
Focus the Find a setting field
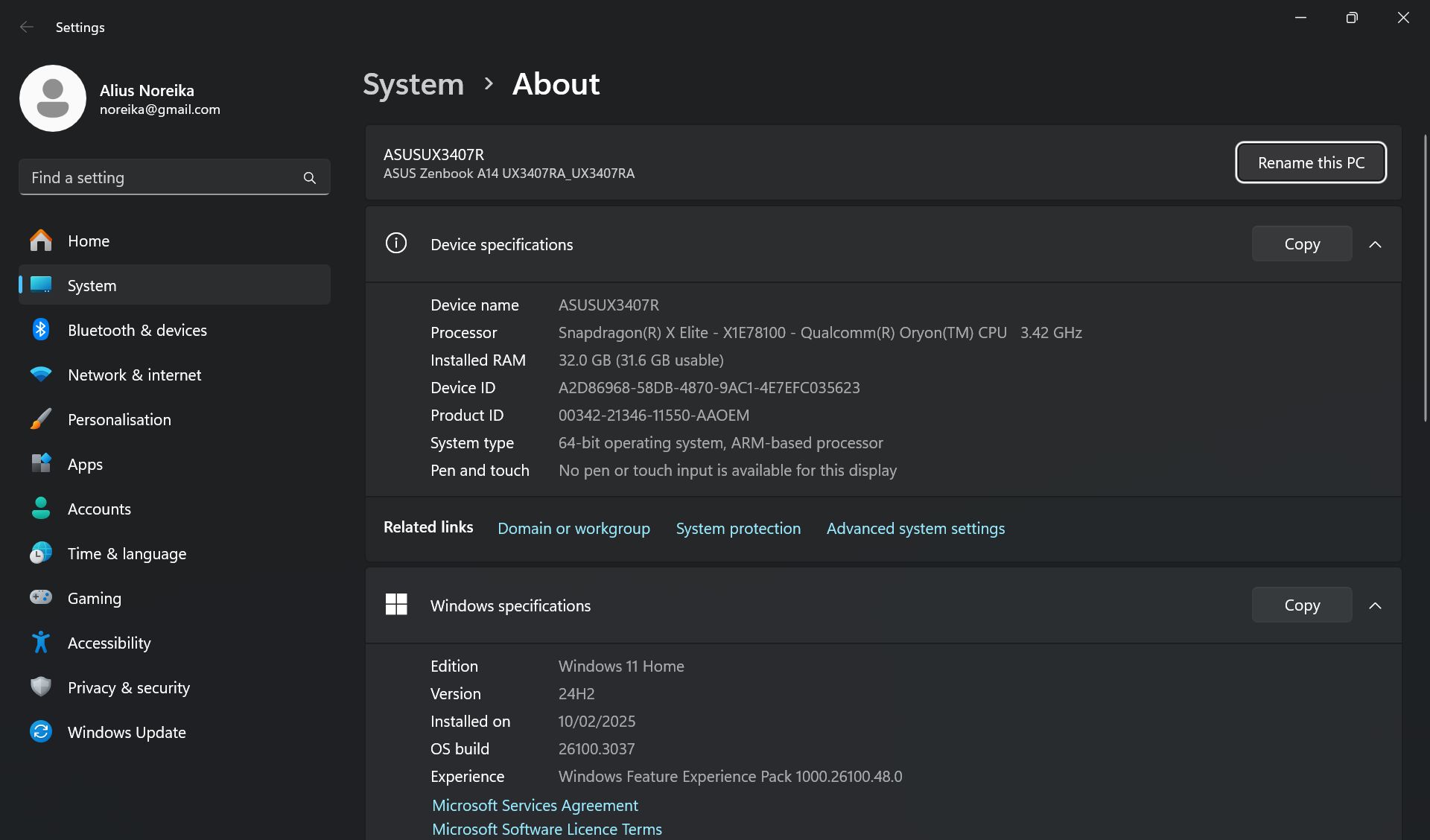[x=160, y=178]
